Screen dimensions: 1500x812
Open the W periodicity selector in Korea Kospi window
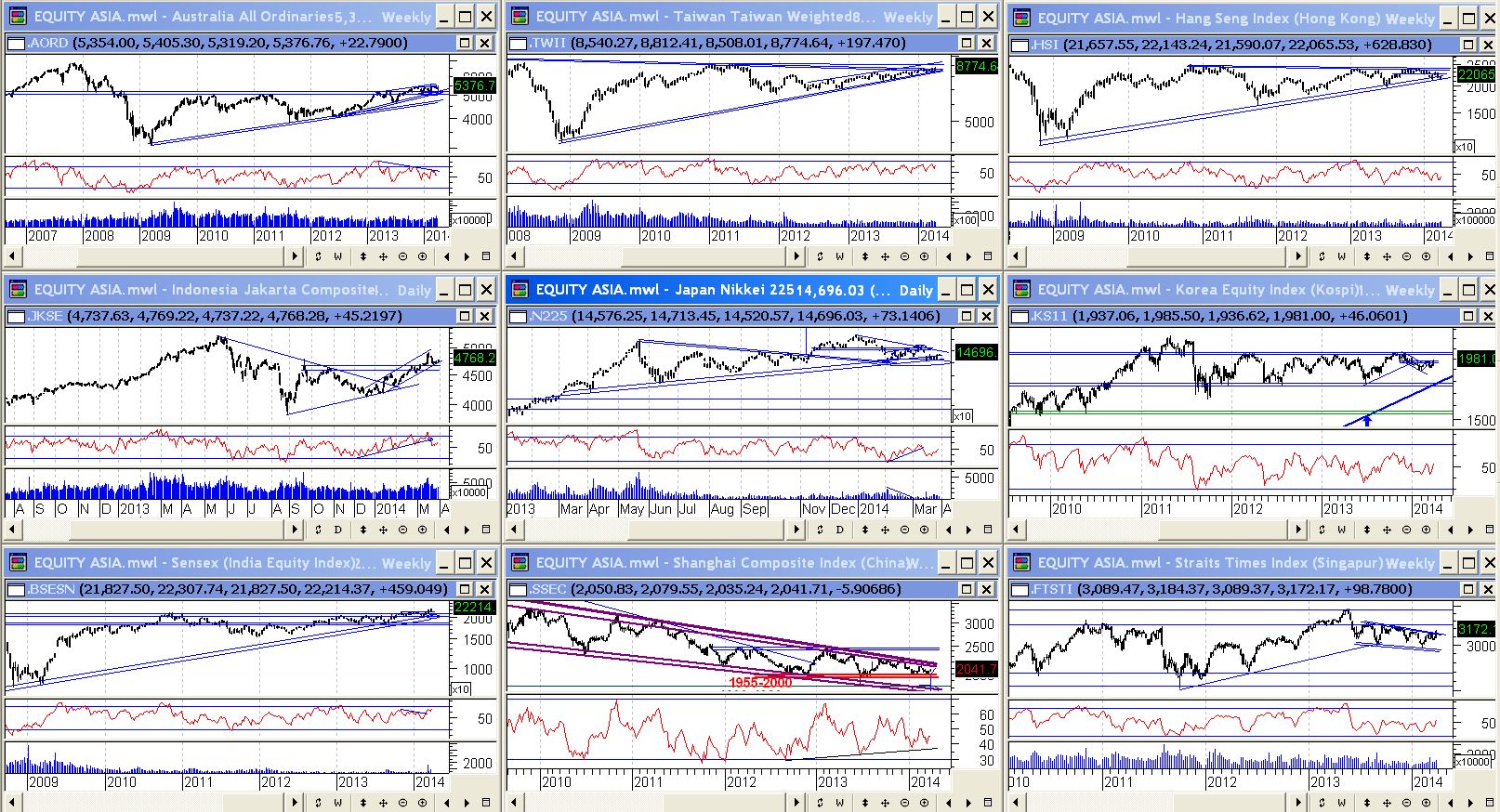(1341, 530)
